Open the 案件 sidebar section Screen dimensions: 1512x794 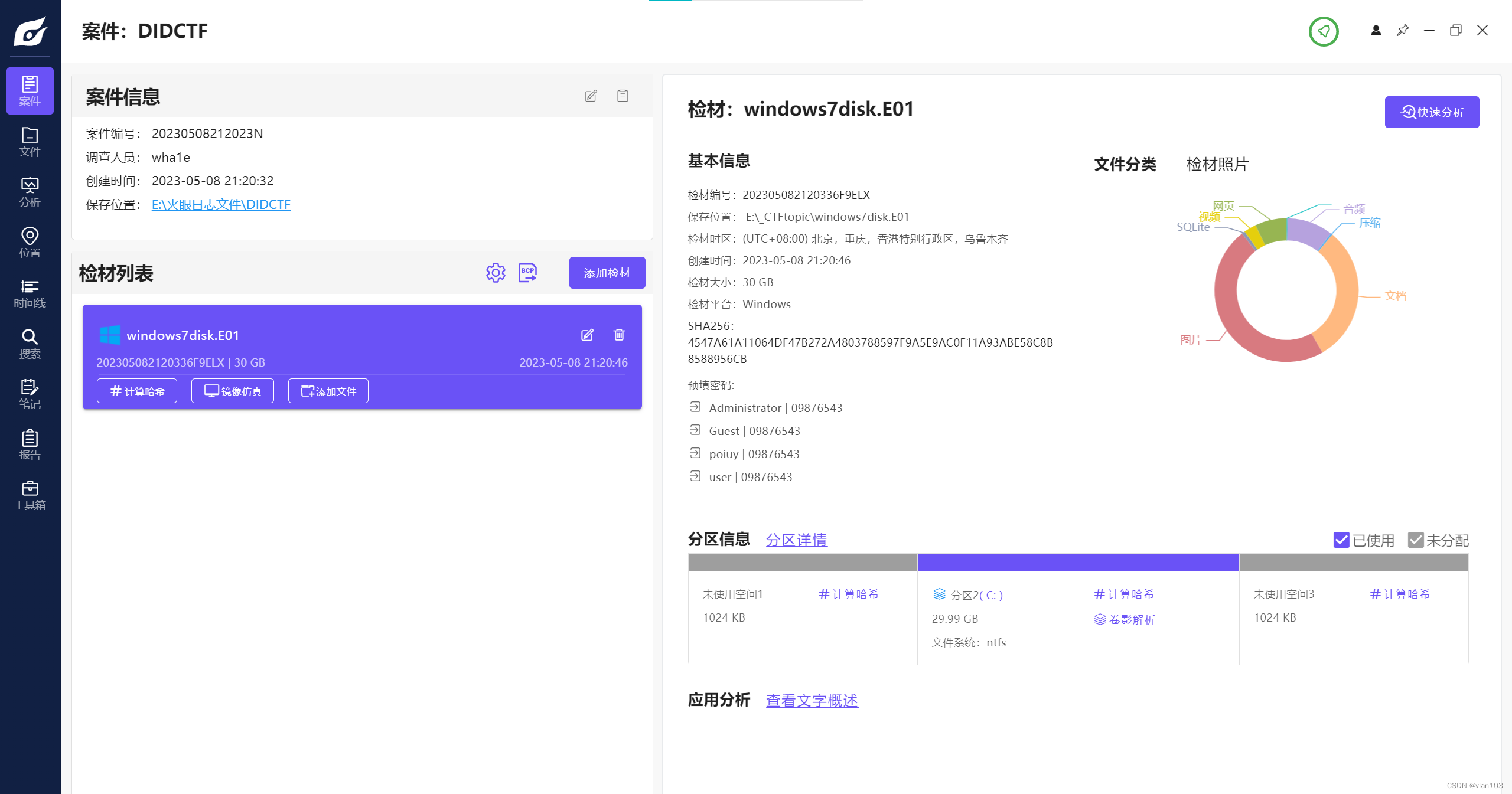point(30,91)
